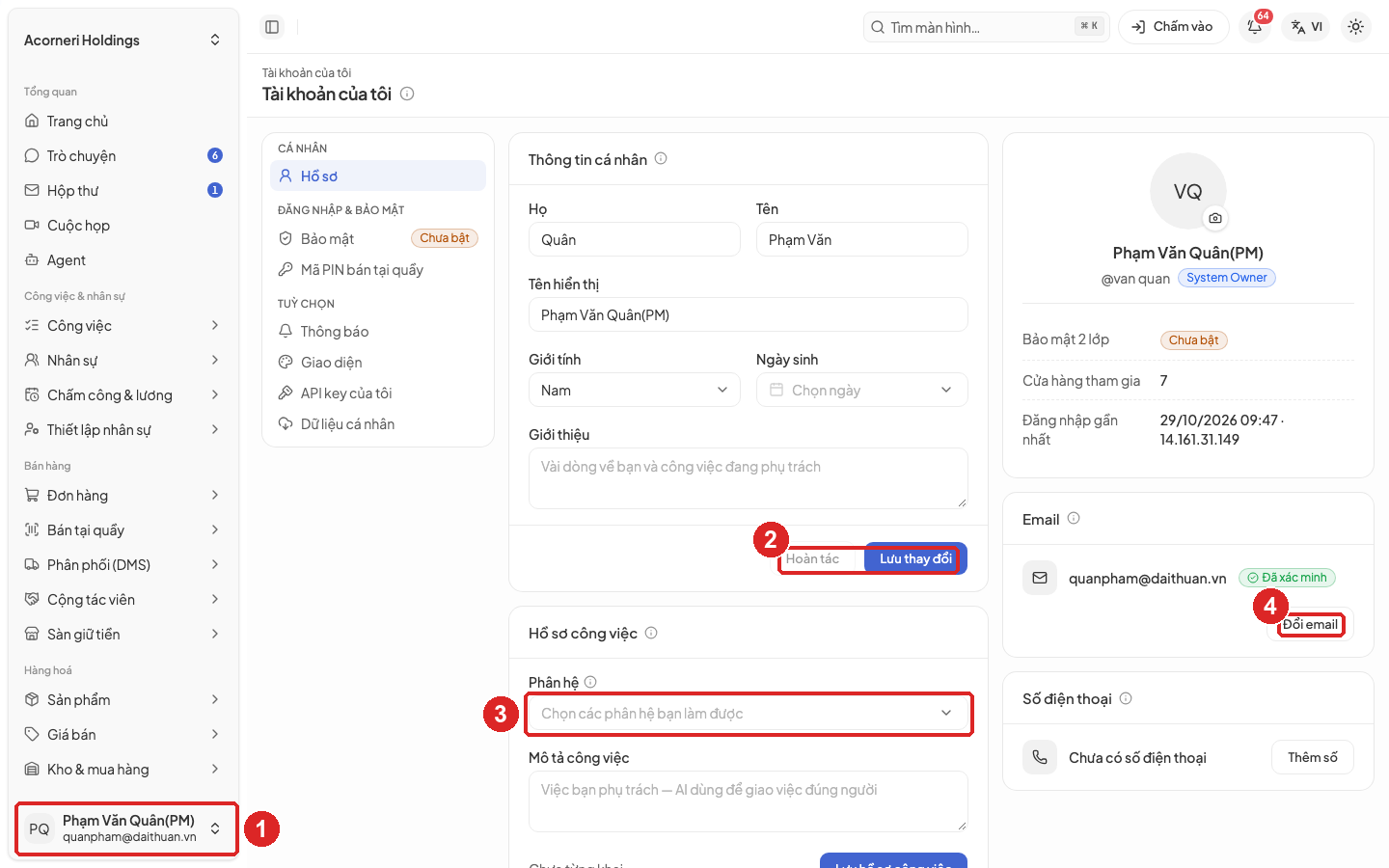Click the Hoàn tác button
Screen dimensions: 1389x868
pyautogui.click(x=813, y=558)
